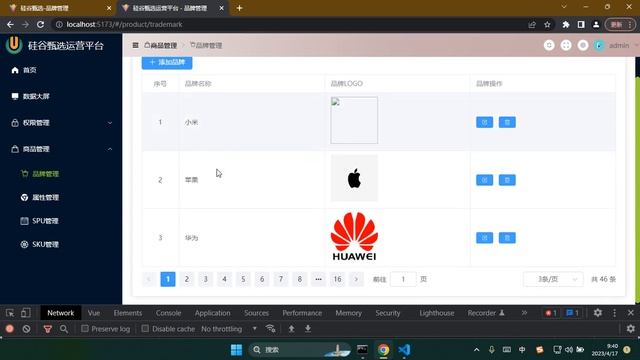Image resolution: width=640 pixels, height=360 pixels.
Task: Select 品牌管理 in the sidebar
Action: 61,174
